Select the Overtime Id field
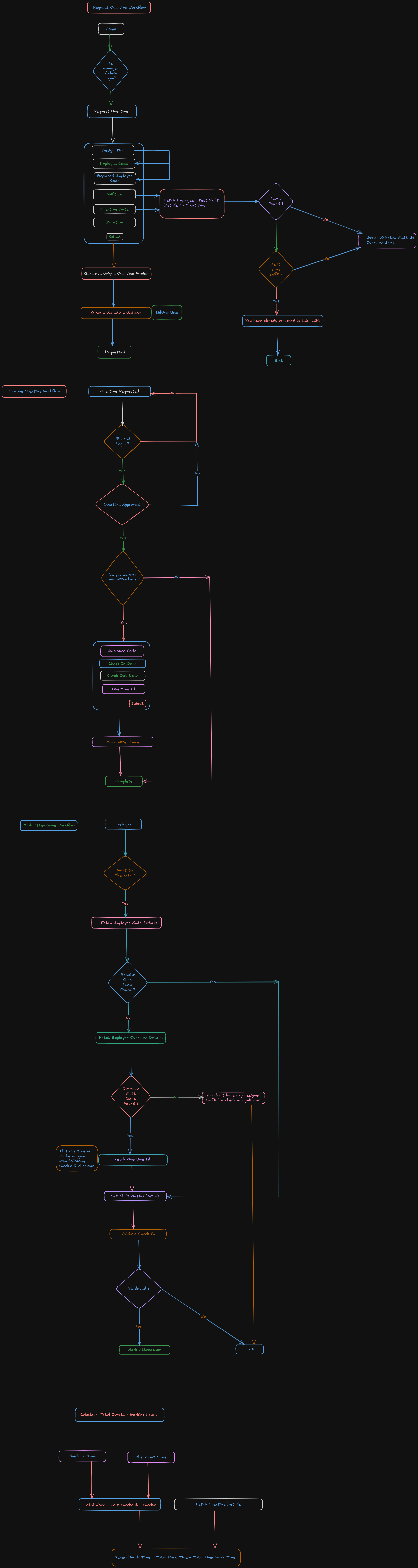 coord(124,689)
